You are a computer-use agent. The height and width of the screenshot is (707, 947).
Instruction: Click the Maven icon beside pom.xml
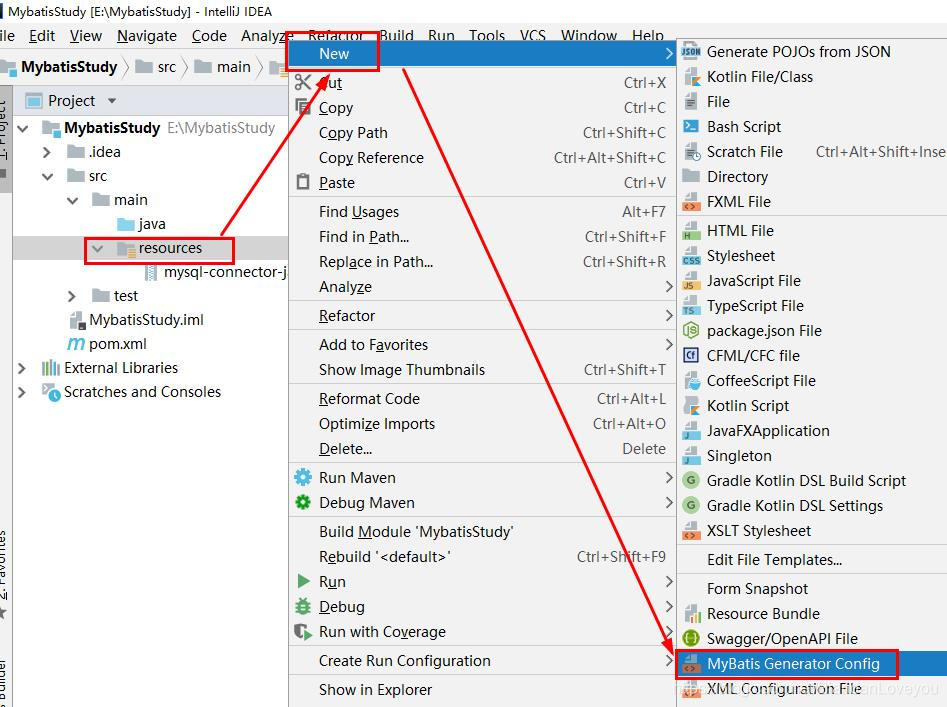(x=76, y=344)
